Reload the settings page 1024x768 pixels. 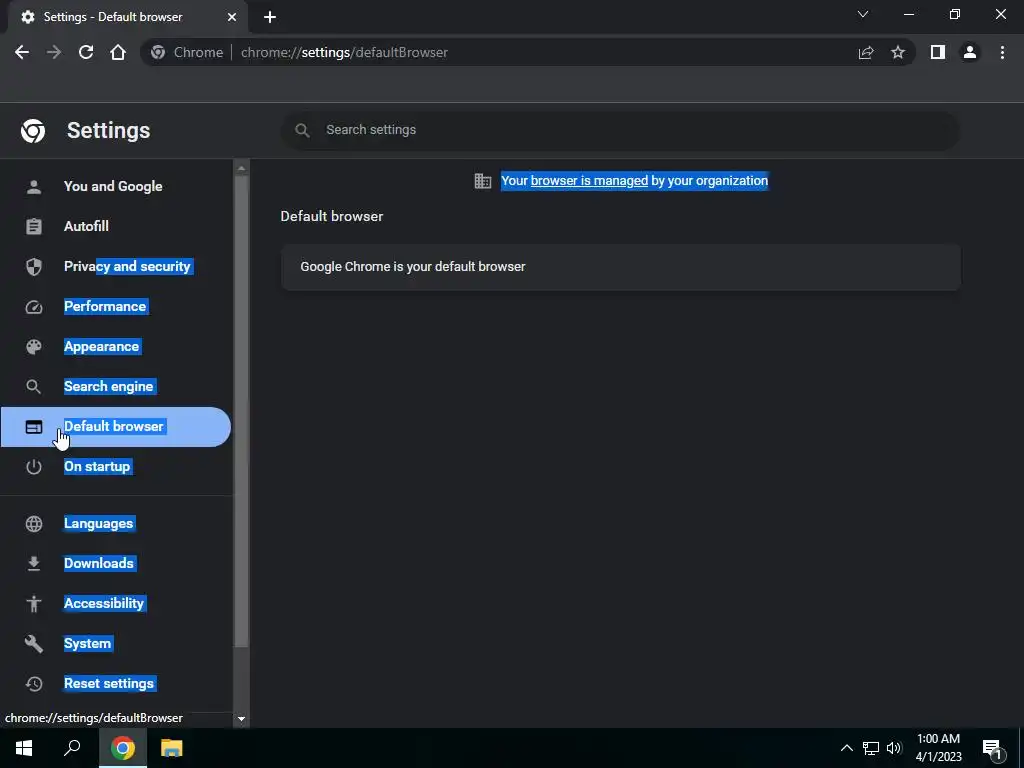pos(86,52)
